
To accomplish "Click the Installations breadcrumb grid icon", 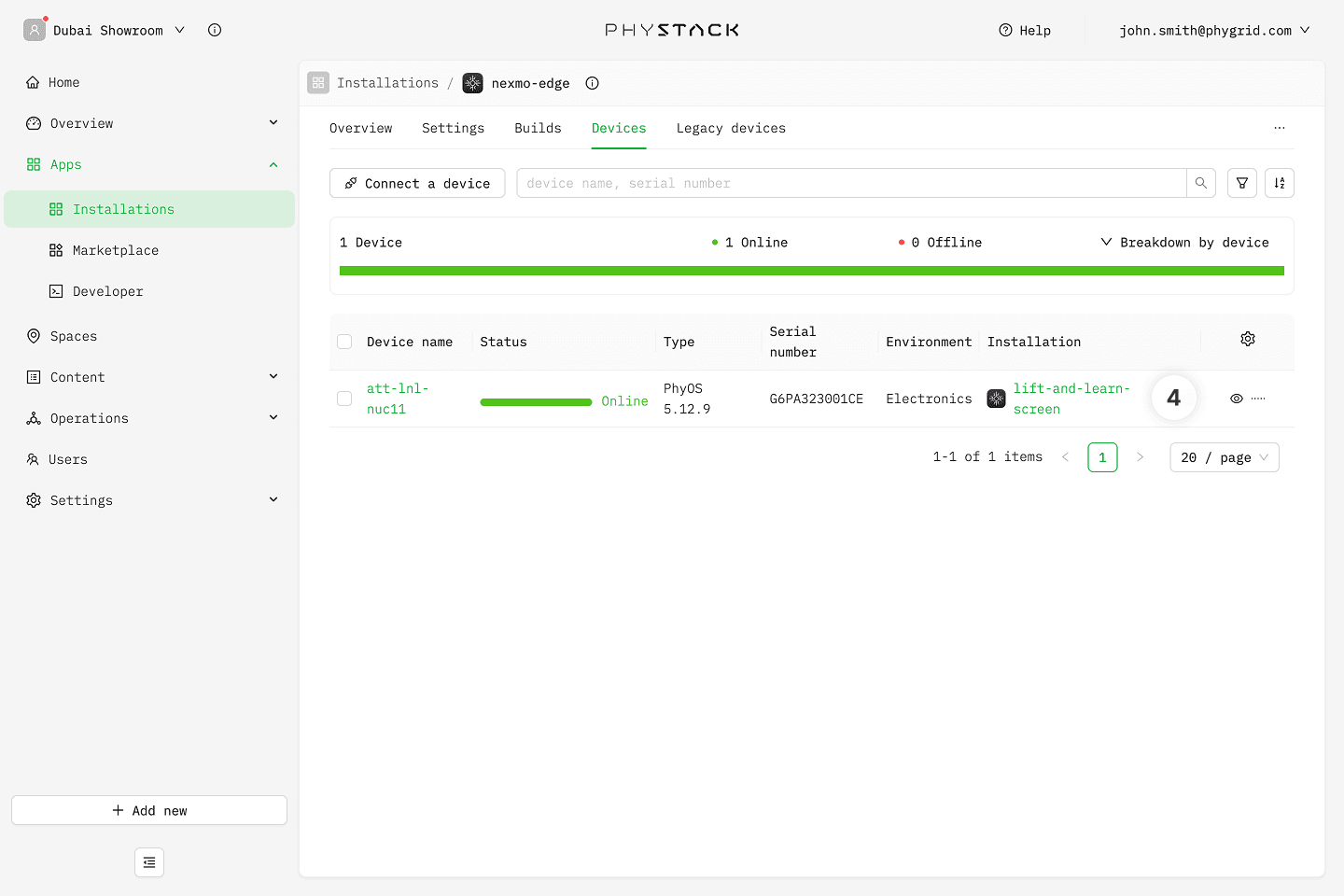I will tap(318, 83).
